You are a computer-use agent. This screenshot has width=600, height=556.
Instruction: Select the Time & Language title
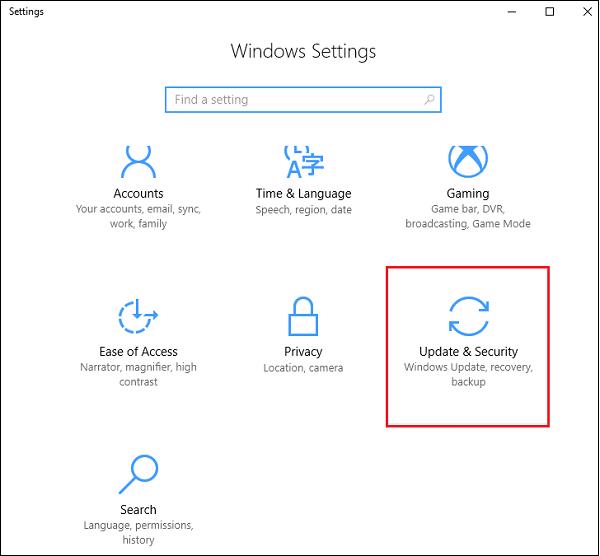[303, 194]
